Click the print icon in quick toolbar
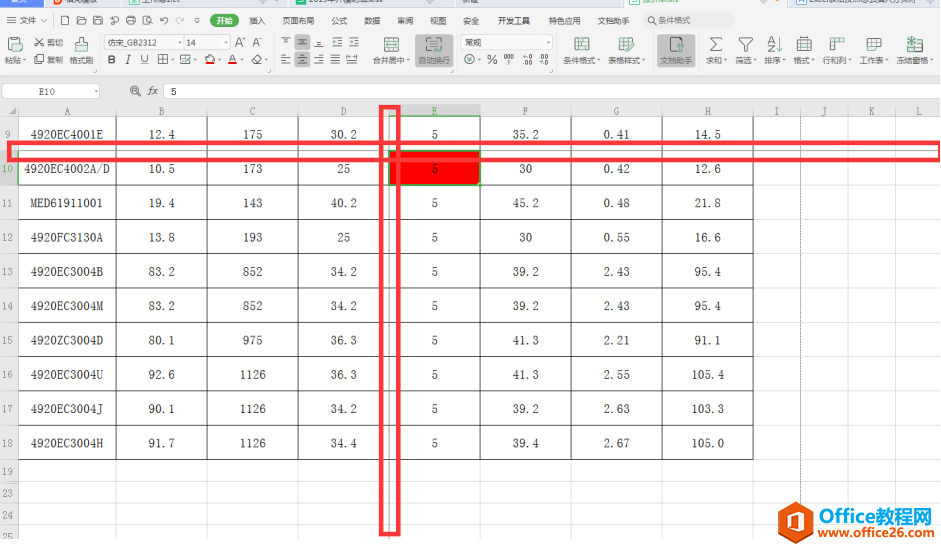The image size is (941, 550). [x=131, y=20]
